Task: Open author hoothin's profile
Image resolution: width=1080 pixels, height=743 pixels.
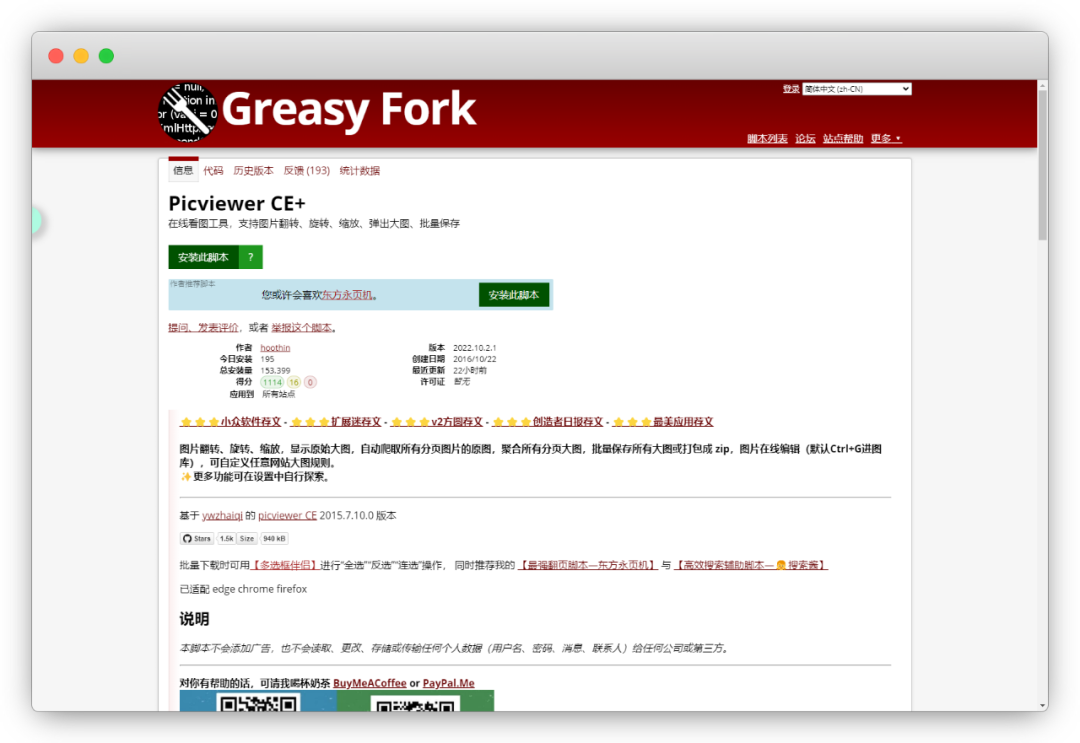Action: (275, 348)
